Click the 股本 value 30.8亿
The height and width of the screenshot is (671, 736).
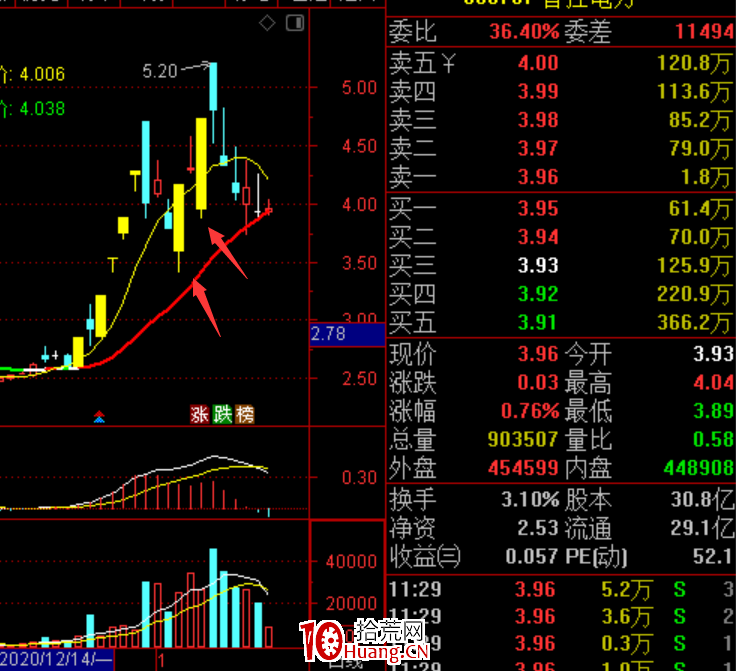point(702,500)
